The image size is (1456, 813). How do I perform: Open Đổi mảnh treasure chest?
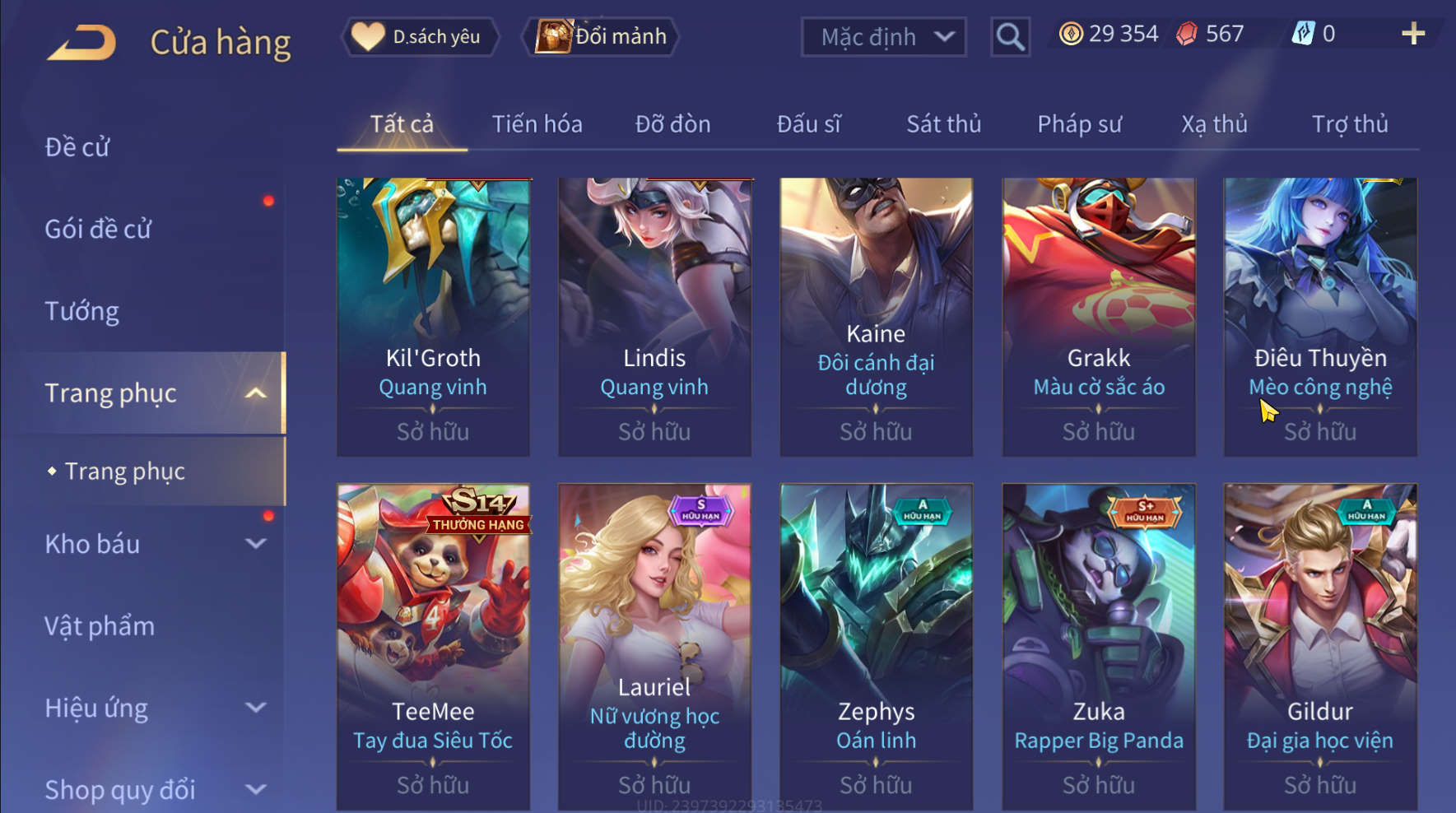554,36
